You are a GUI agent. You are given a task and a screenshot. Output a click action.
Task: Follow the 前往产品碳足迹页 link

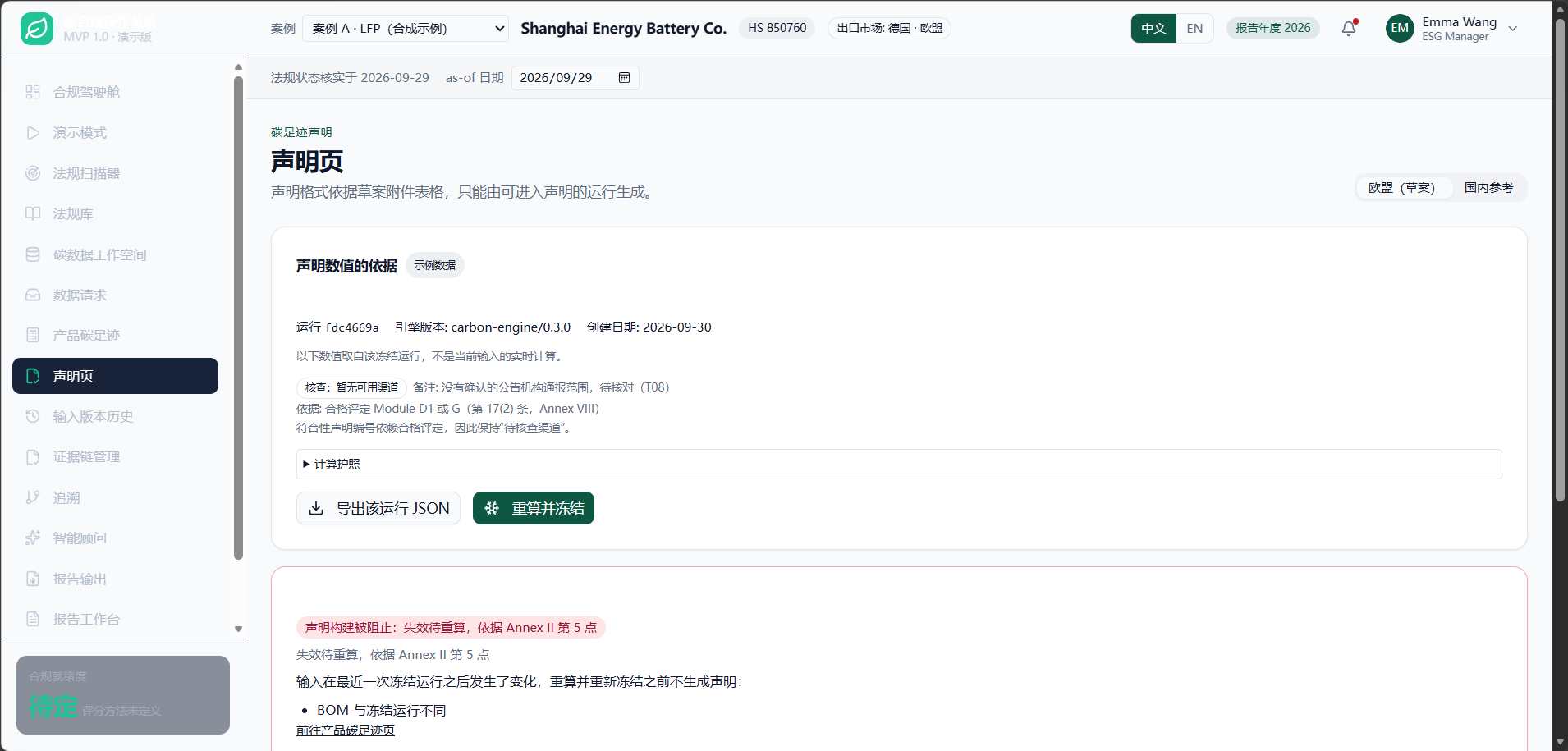[346, 730]
